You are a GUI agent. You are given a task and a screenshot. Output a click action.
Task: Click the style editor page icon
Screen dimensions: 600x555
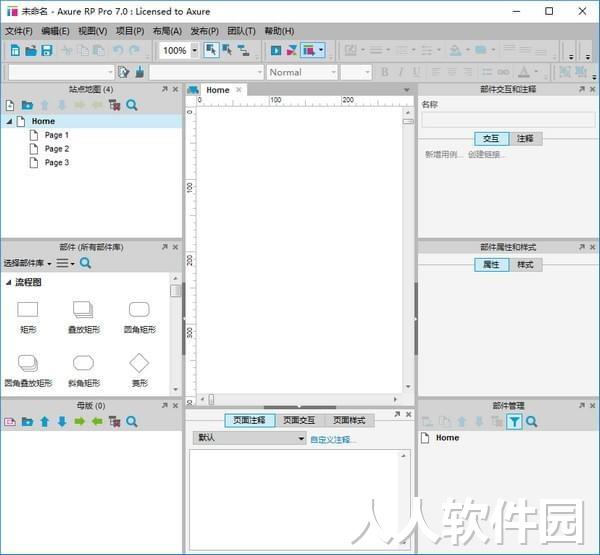pos(124,72)
